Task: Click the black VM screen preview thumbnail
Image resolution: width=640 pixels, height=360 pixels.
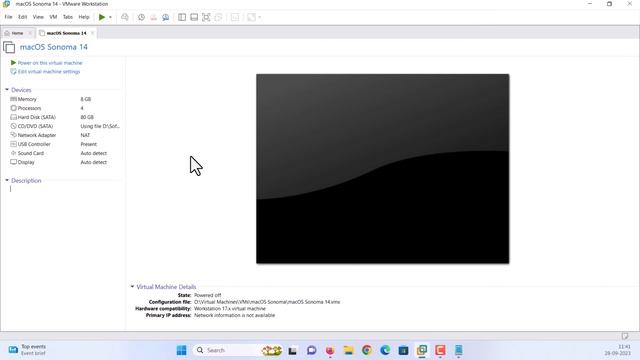Action: pos(382,169)
